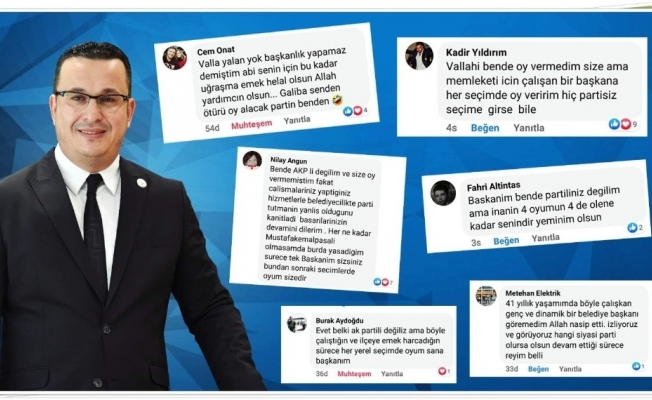Viewport: 652px width, 400px height.
Task: Click Muhteşem under Cem Onat's comment
Action: 252,124
